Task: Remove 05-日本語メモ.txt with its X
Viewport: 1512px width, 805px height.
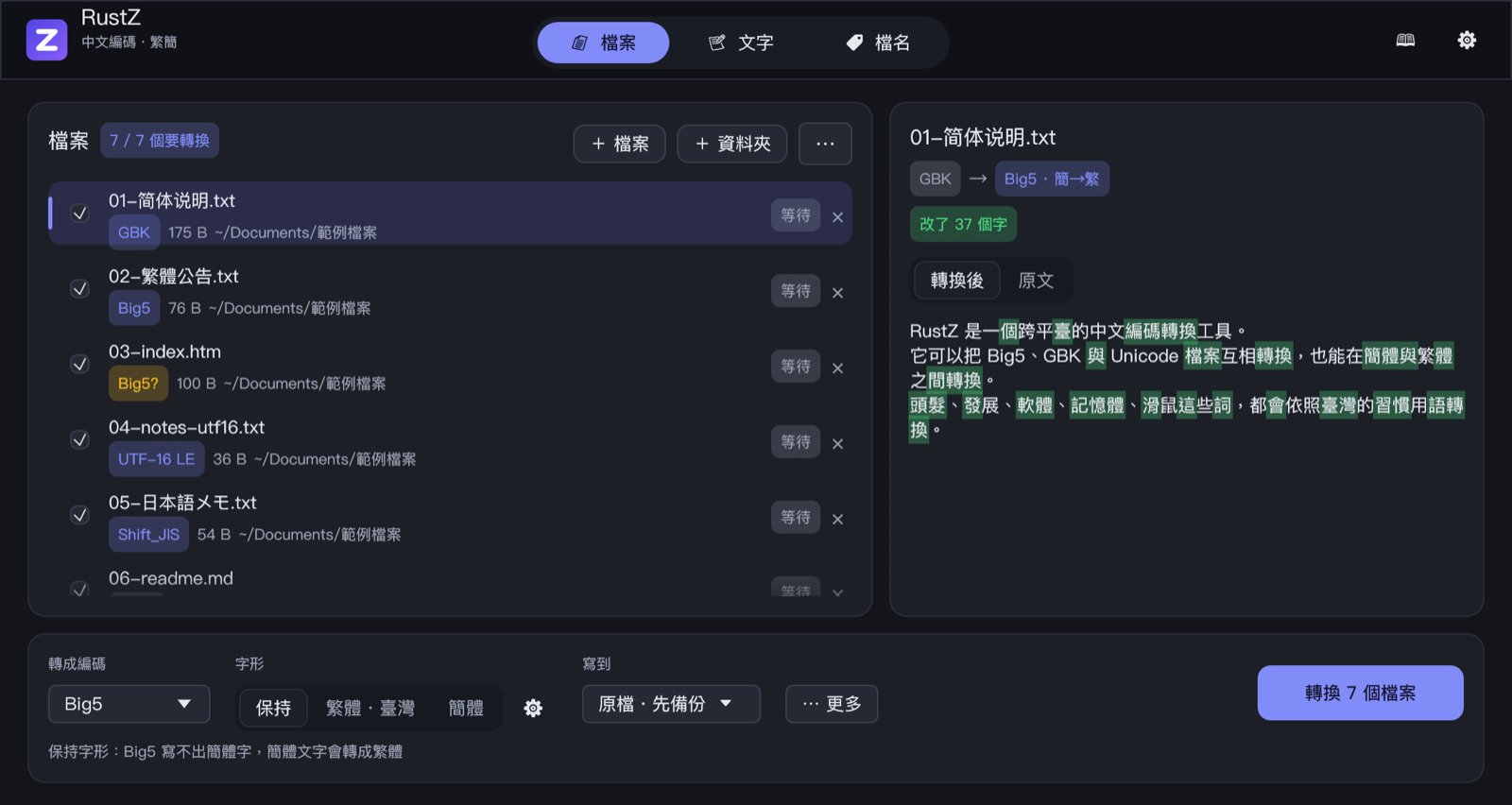Action: (837, 520)
